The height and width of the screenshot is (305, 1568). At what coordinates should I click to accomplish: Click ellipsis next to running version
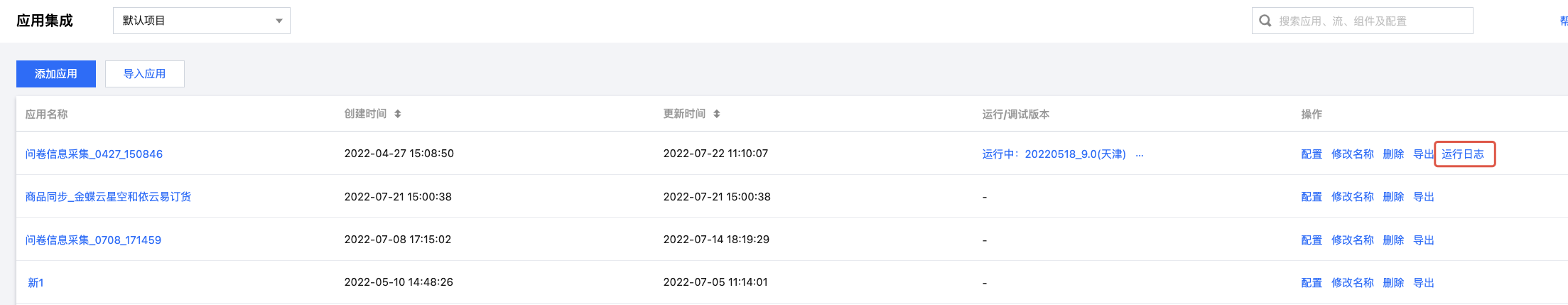click(1140, 154)
